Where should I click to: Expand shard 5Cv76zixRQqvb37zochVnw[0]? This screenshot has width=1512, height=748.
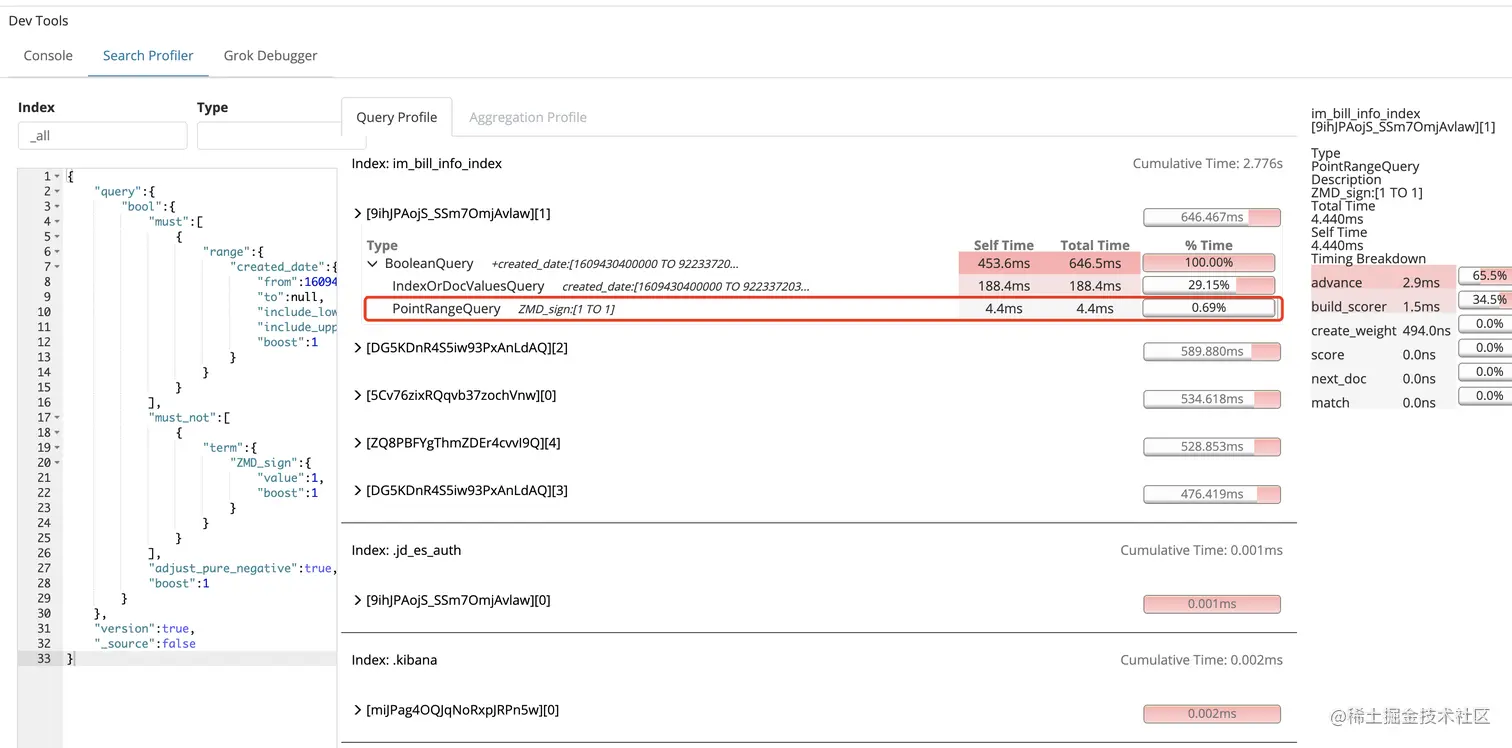click(x=358, y=396)
